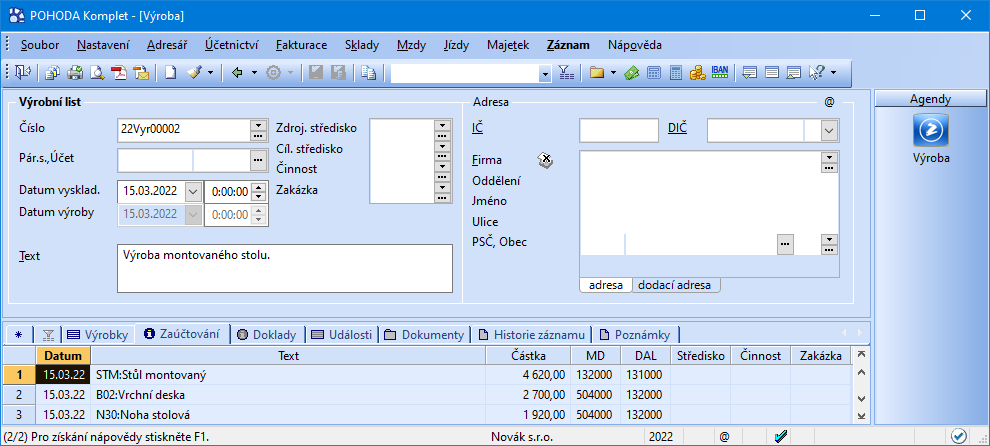
Task: Click the print icon in toolbar
Action: (x=75, y=73)
